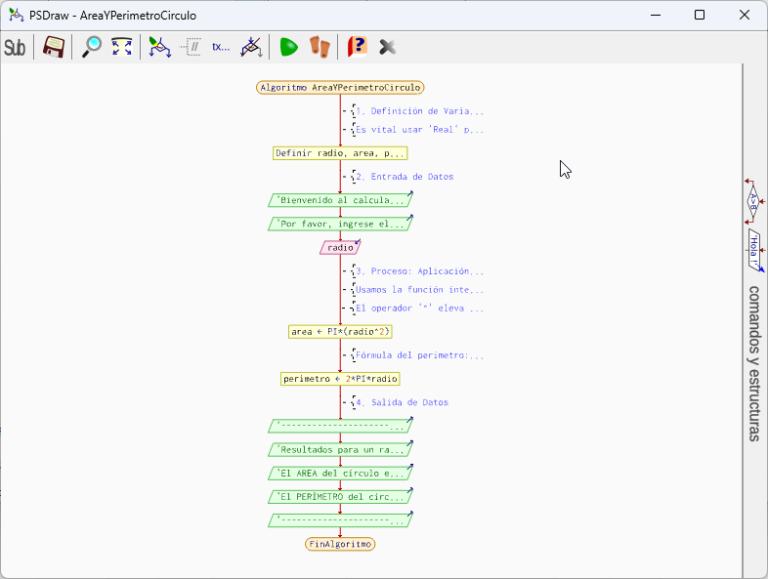Run the algorithm with green play button
The image size is (768, 579).
(289, 47)
